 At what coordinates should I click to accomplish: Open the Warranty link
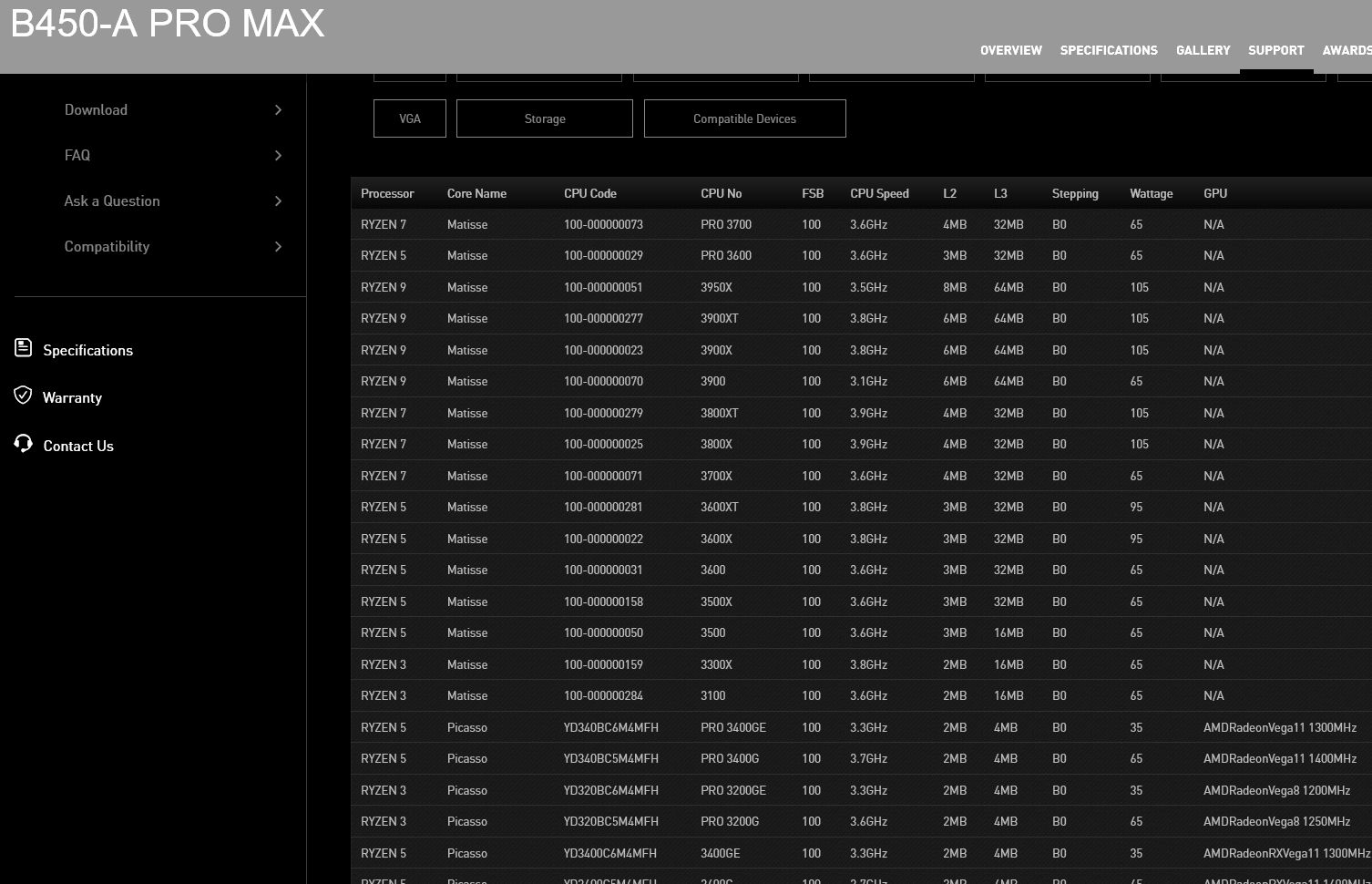point(72,397)
